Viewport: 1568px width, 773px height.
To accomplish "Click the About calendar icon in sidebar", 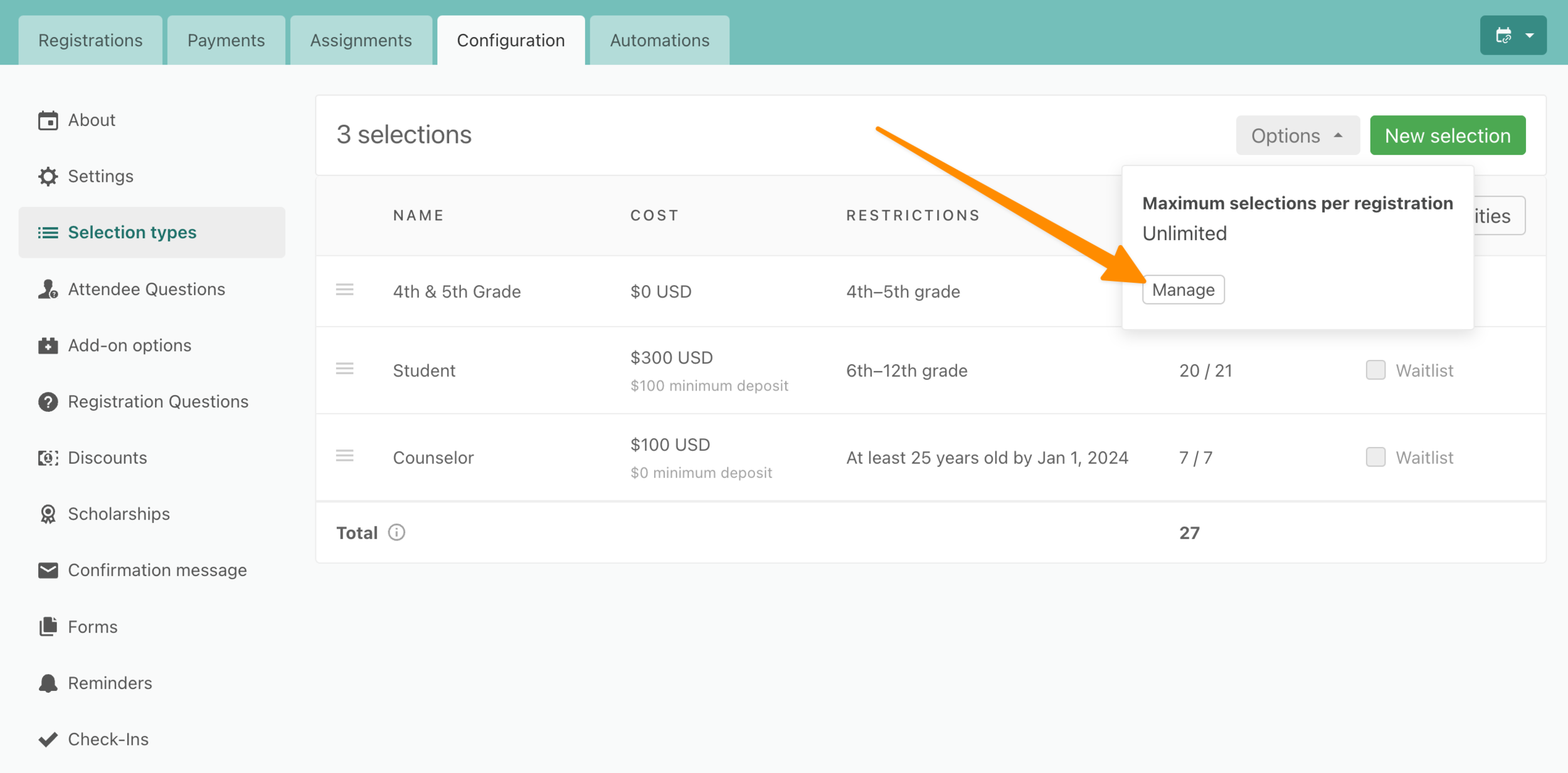I will click(x=48, y=120).
